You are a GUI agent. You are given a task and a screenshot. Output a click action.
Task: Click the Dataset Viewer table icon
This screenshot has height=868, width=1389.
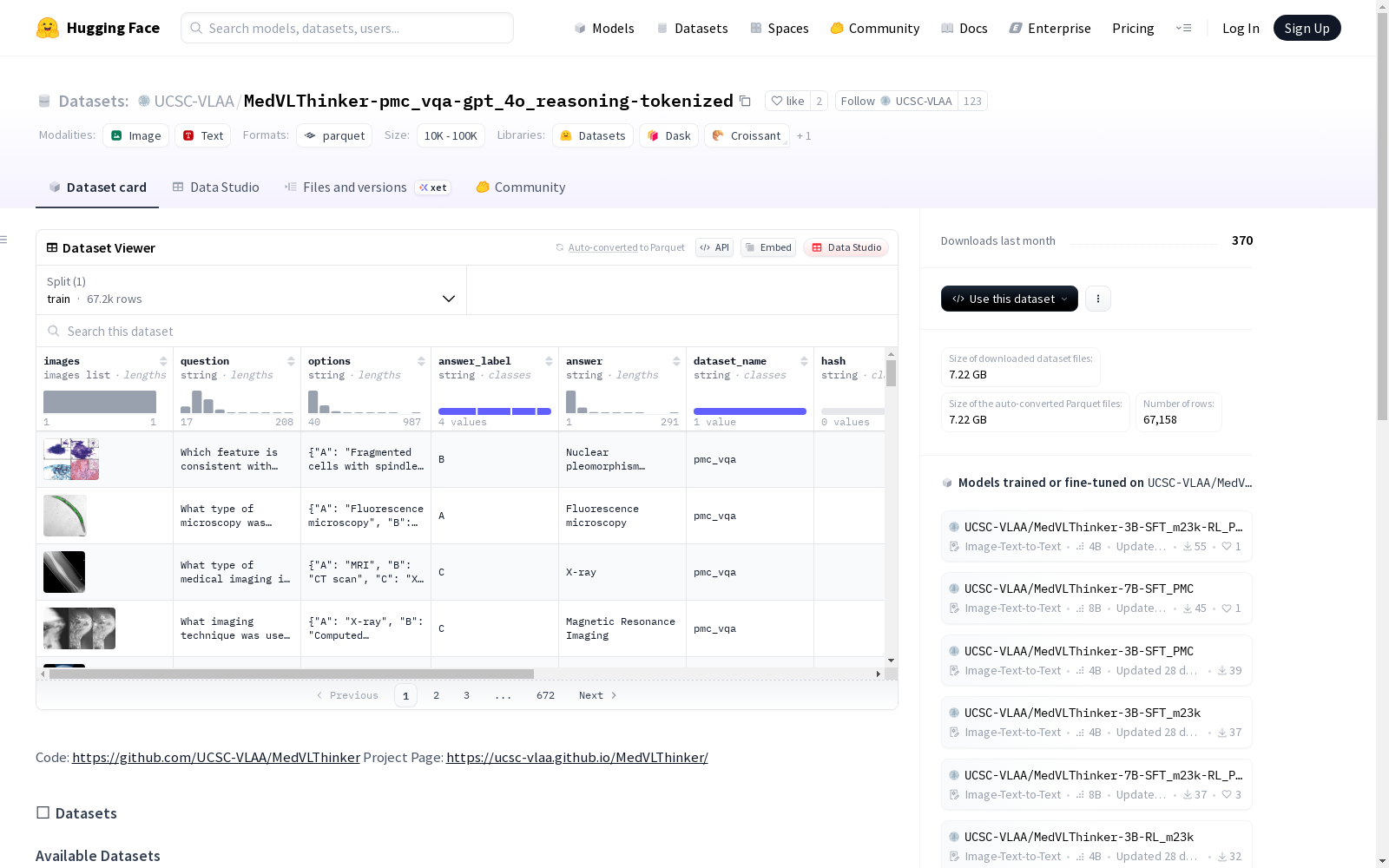52,247
